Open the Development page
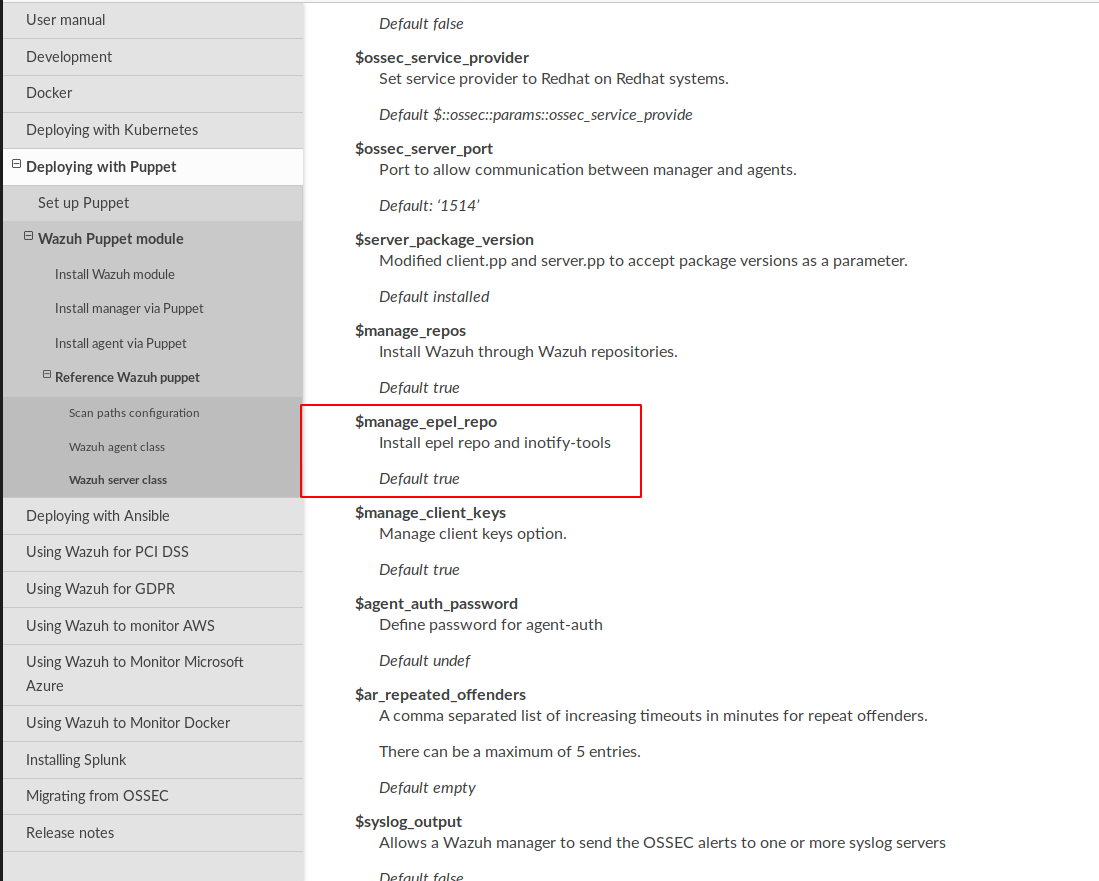The width and height of the screenshot is (1099, 881). coord(69,56)
